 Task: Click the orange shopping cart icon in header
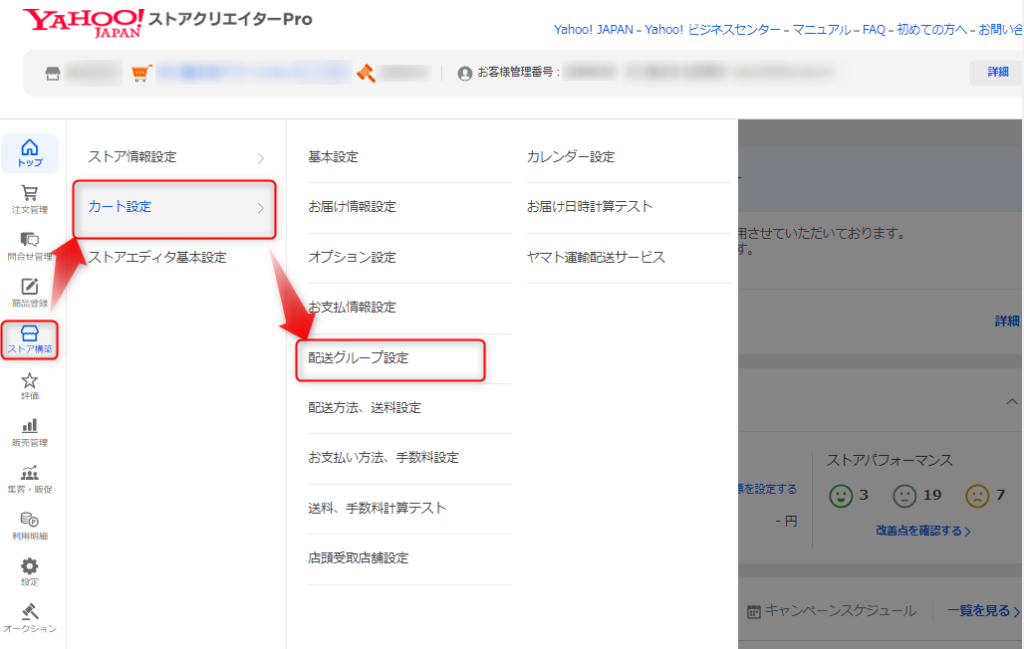tap(141, 72)
